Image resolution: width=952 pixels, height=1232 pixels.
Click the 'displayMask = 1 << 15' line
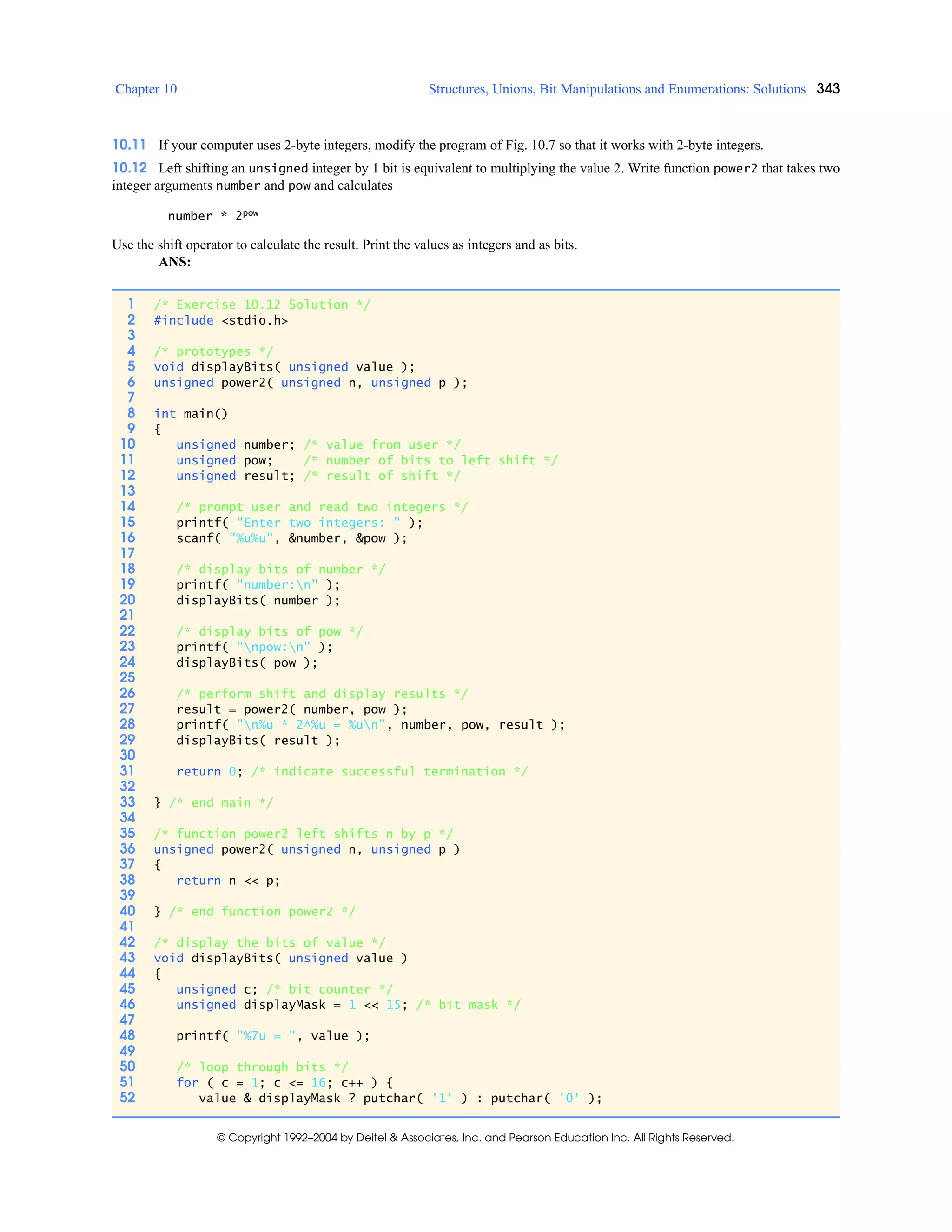click(348, 1005)
